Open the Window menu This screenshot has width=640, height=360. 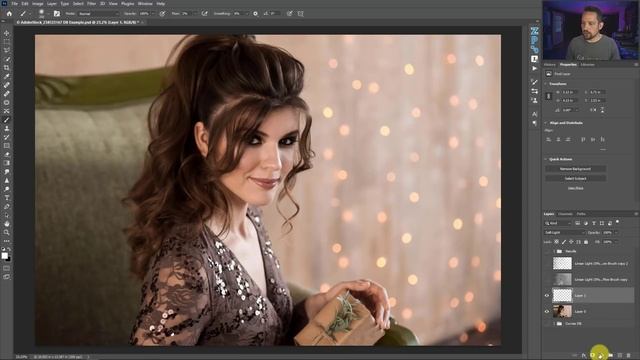pyautogui.click(x=145, y=4)
